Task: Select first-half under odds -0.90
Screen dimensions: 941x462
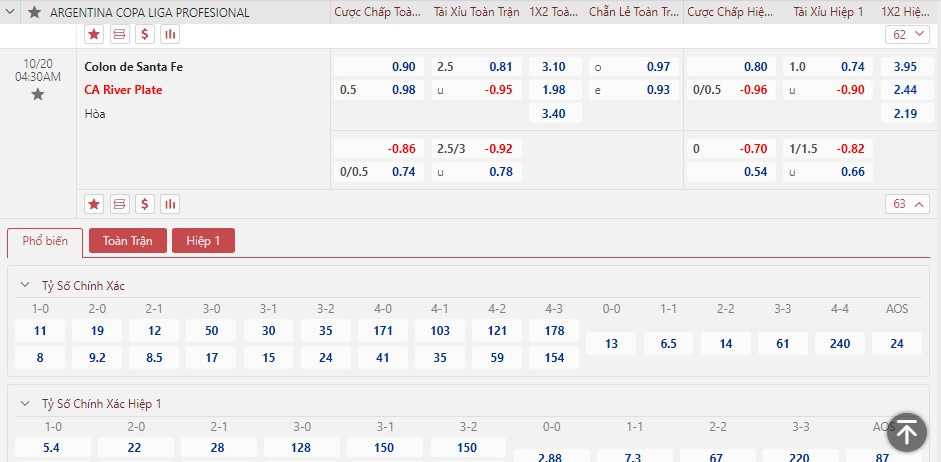Action: point(828,90)
